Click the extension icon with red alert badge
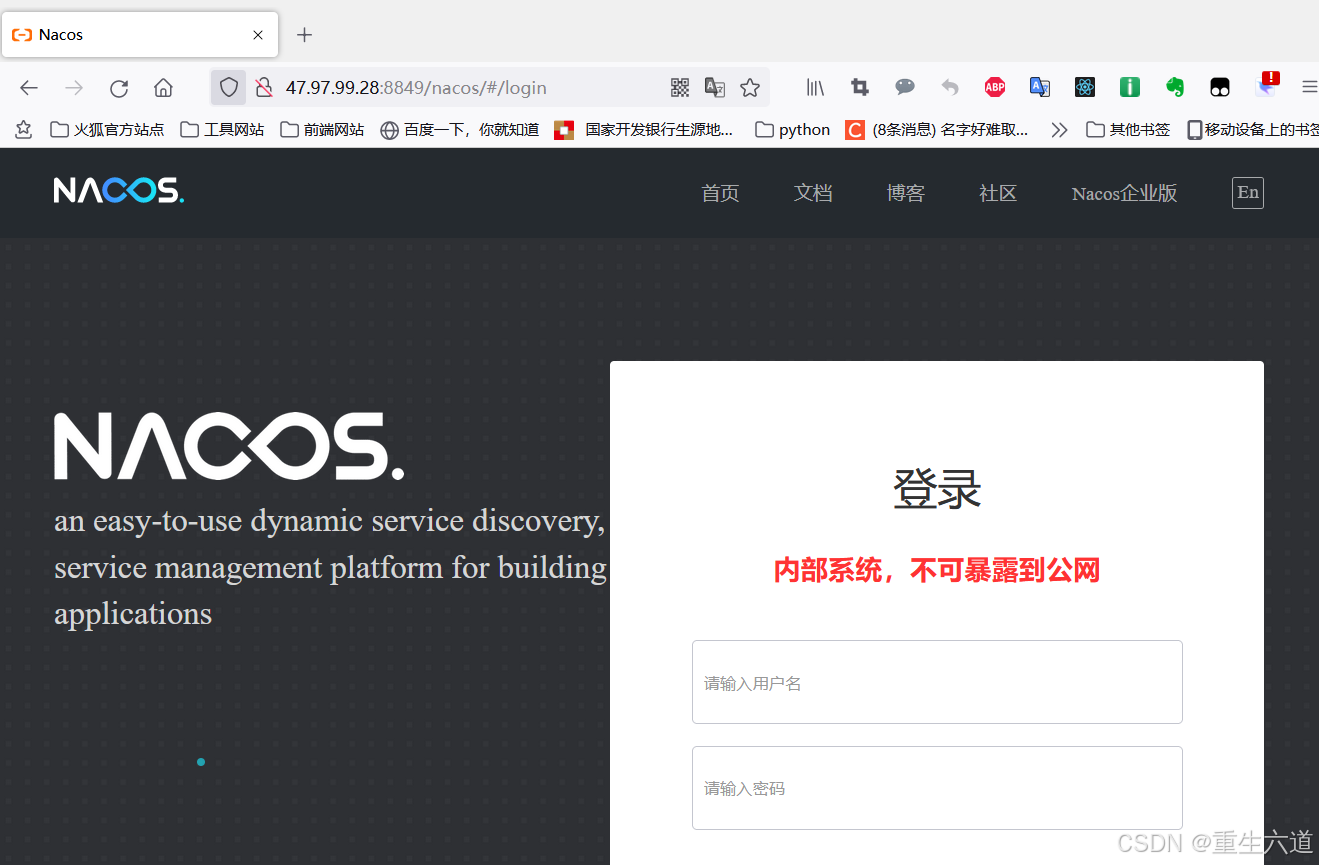This screenshot has width=1319, height=865. coord(1267,85)
